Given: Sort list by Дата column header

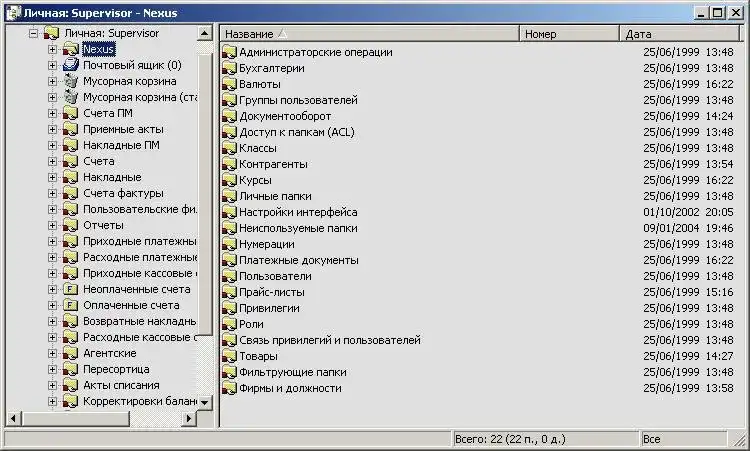Looking at the screenshot, I should [x=679, y=34].
